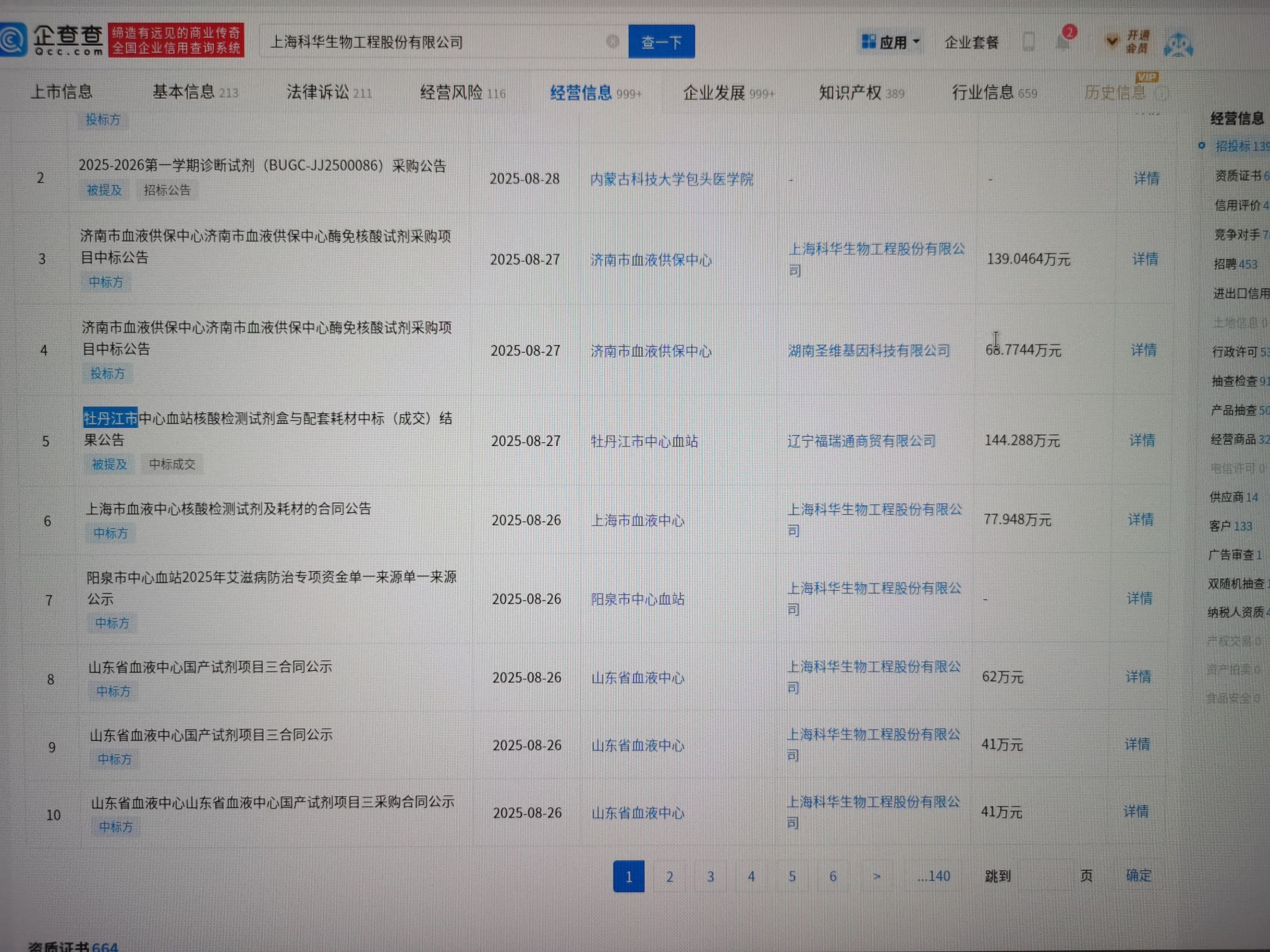Switch to the 经营风险 tab

click(x=463, y=93)
